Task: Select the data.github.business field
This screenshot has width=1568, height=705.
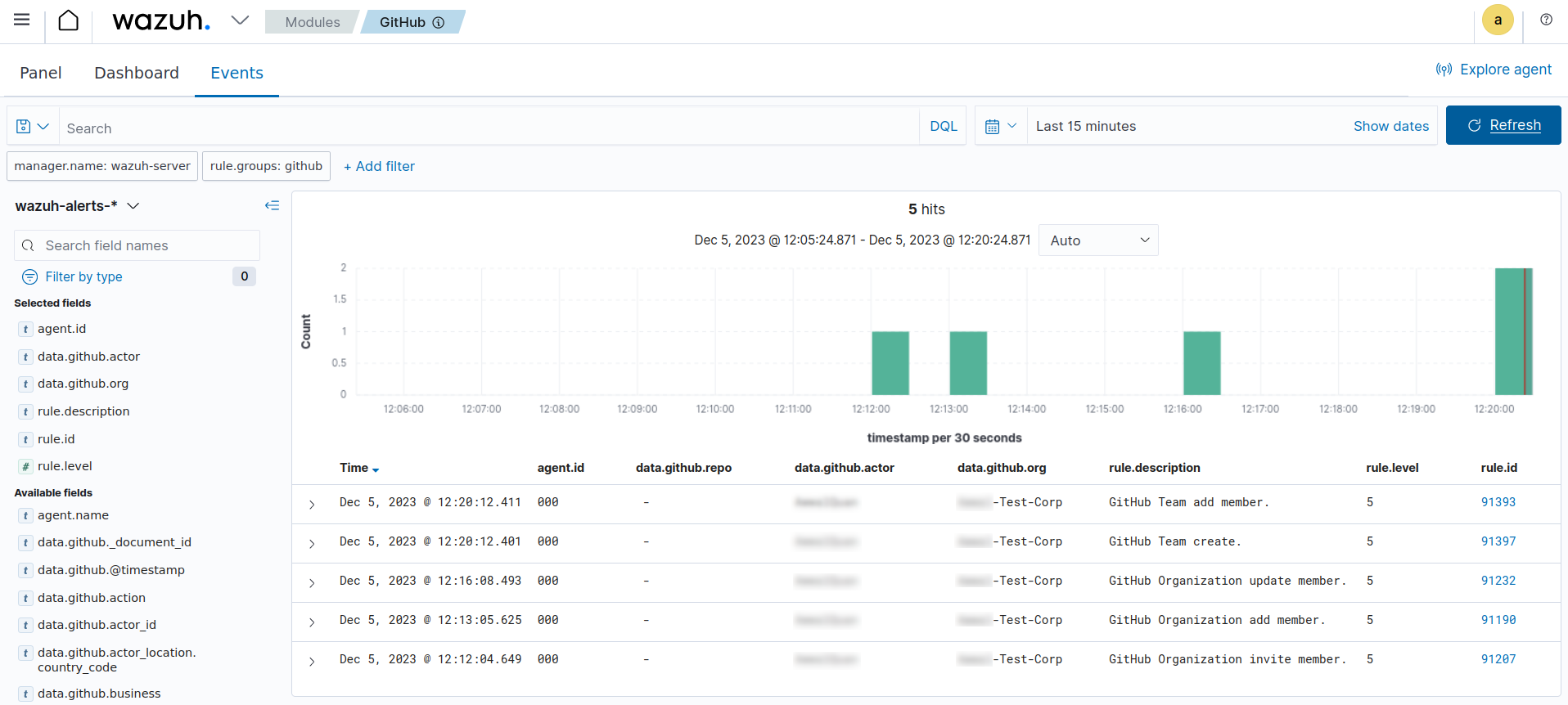Action: pos(99,694)
